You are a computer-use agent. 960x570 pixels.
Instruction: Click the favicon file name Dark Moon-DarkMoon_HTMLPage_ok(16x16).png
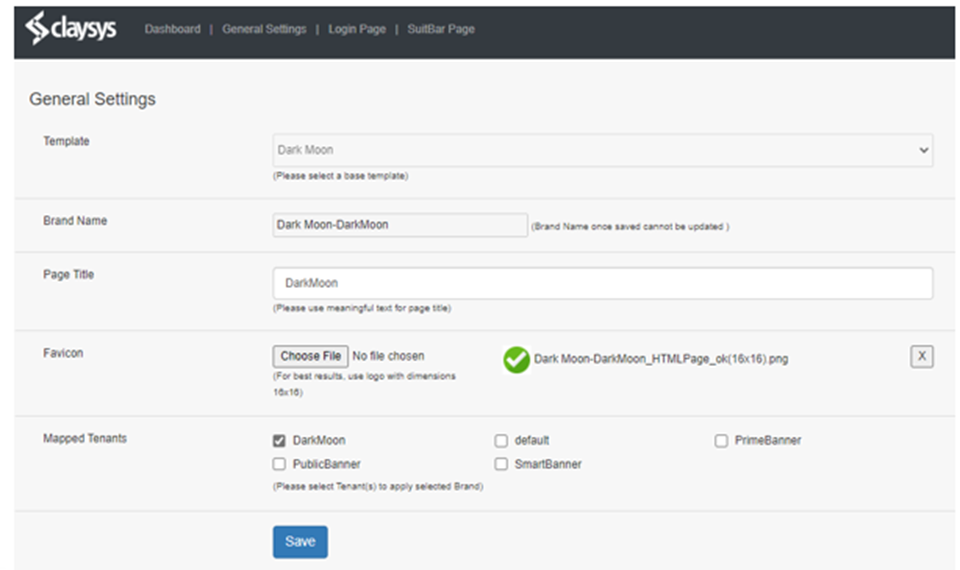click(x=661, y=359)
